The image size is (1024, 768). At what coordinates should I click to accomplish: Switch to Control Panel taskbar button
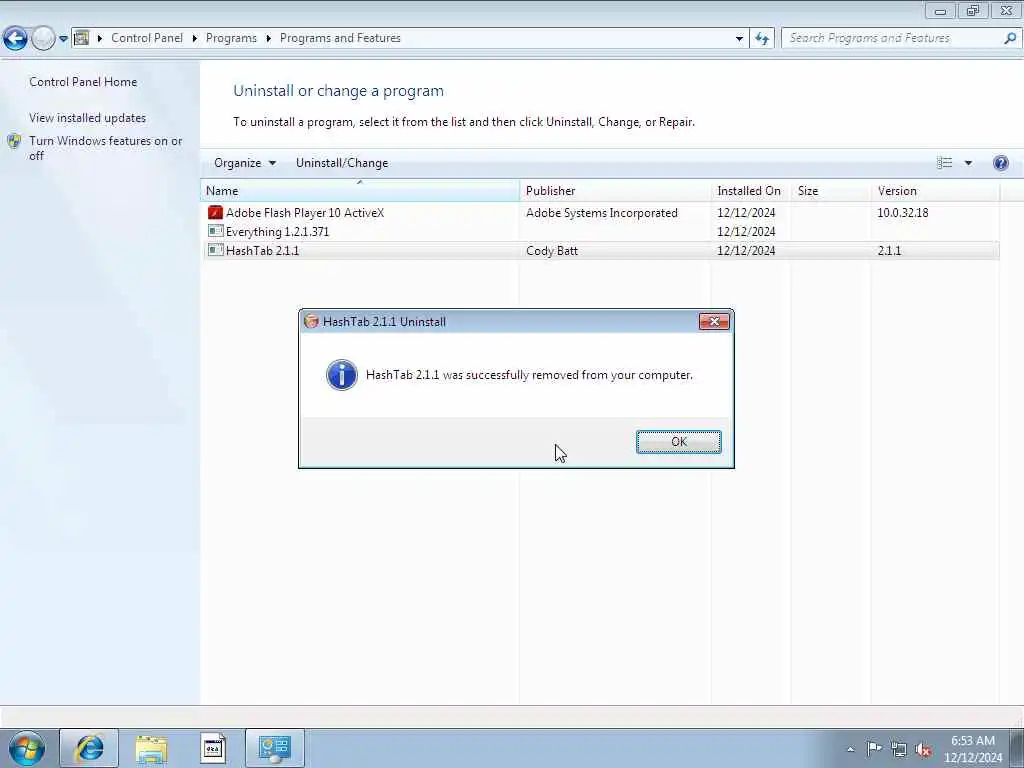(x=275, y=748)
